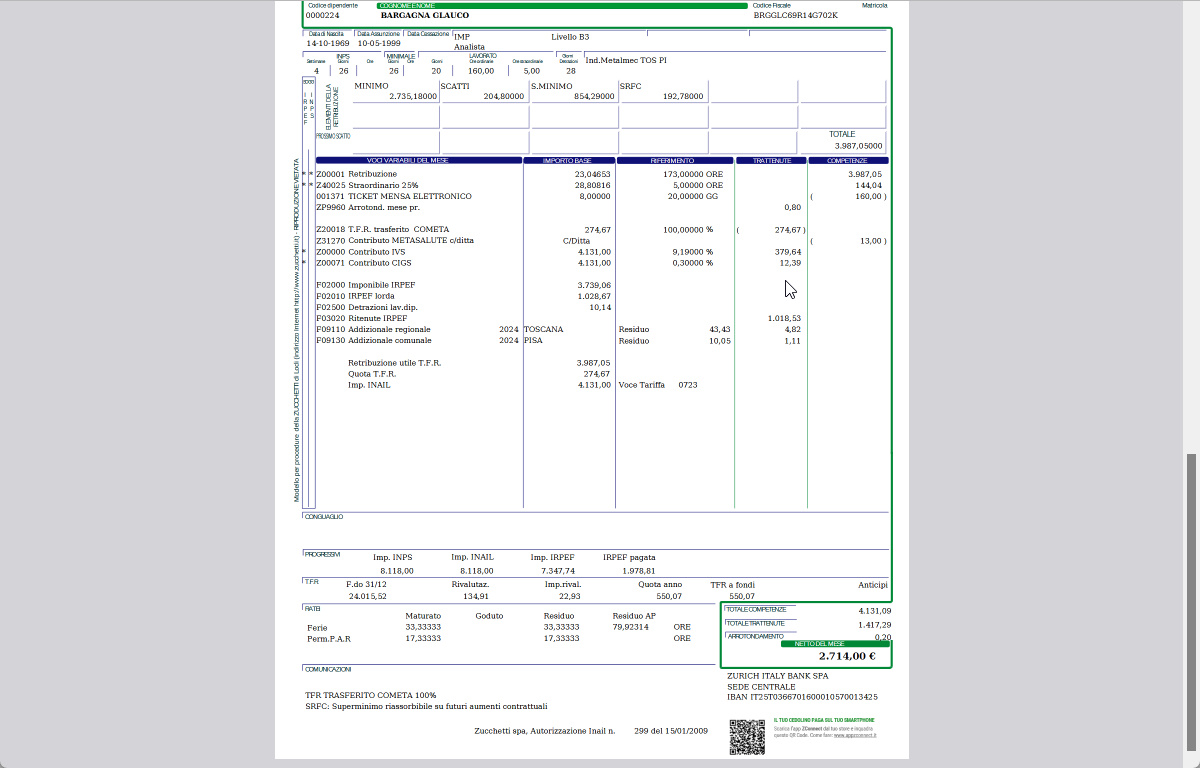Select the Z40025 Straordinario 25% row label
This screenshot has width=1200, height=768.
[x=367, y=185]
